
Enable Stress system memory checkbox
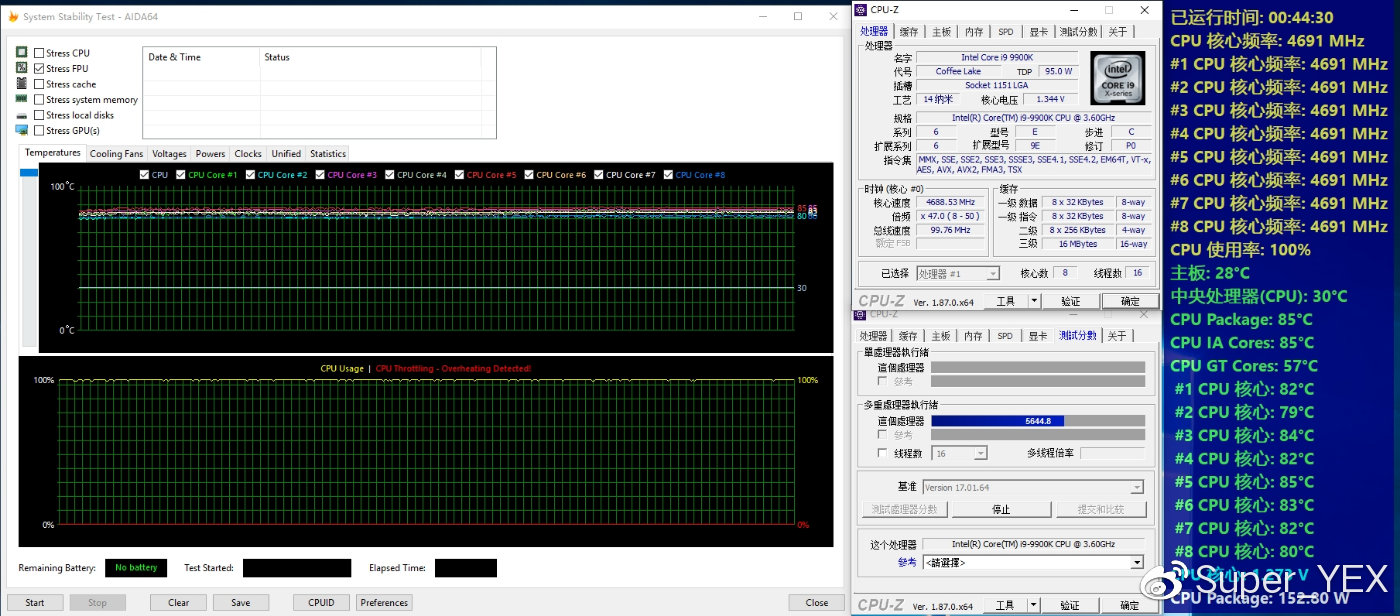[x=39, y=99]
